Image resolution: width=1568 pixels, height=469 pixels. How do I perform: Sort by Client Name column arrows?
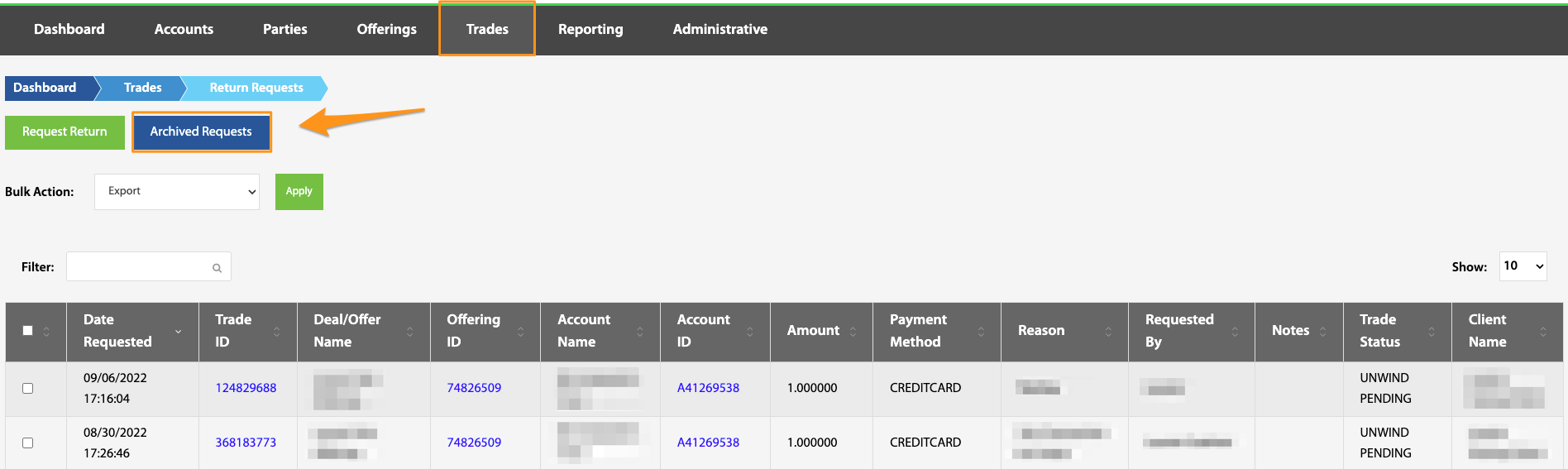point(1543,331)
